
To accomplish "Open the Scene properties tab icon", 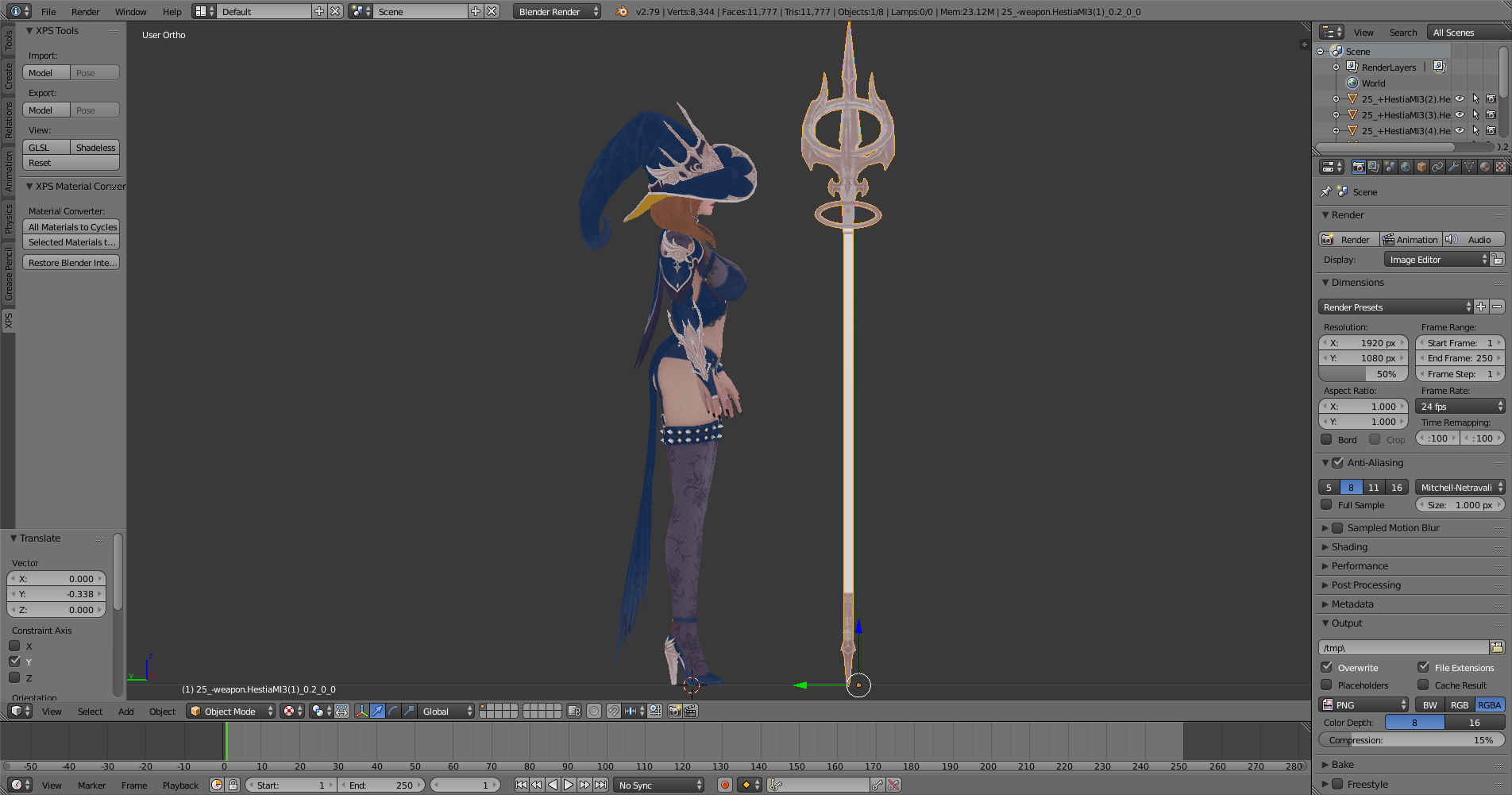I will (1390, 167).
